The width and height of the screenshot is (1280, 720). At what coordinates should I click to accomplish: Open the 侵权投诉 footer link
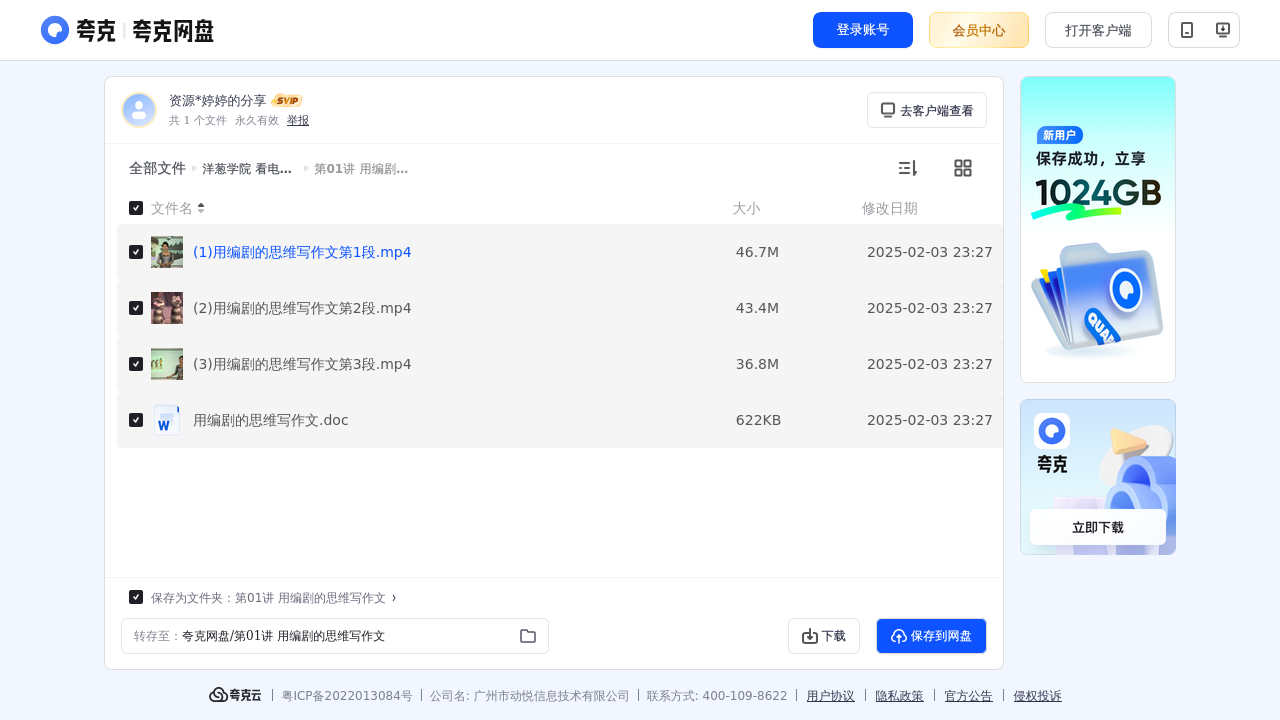(x=1038, y=696)
